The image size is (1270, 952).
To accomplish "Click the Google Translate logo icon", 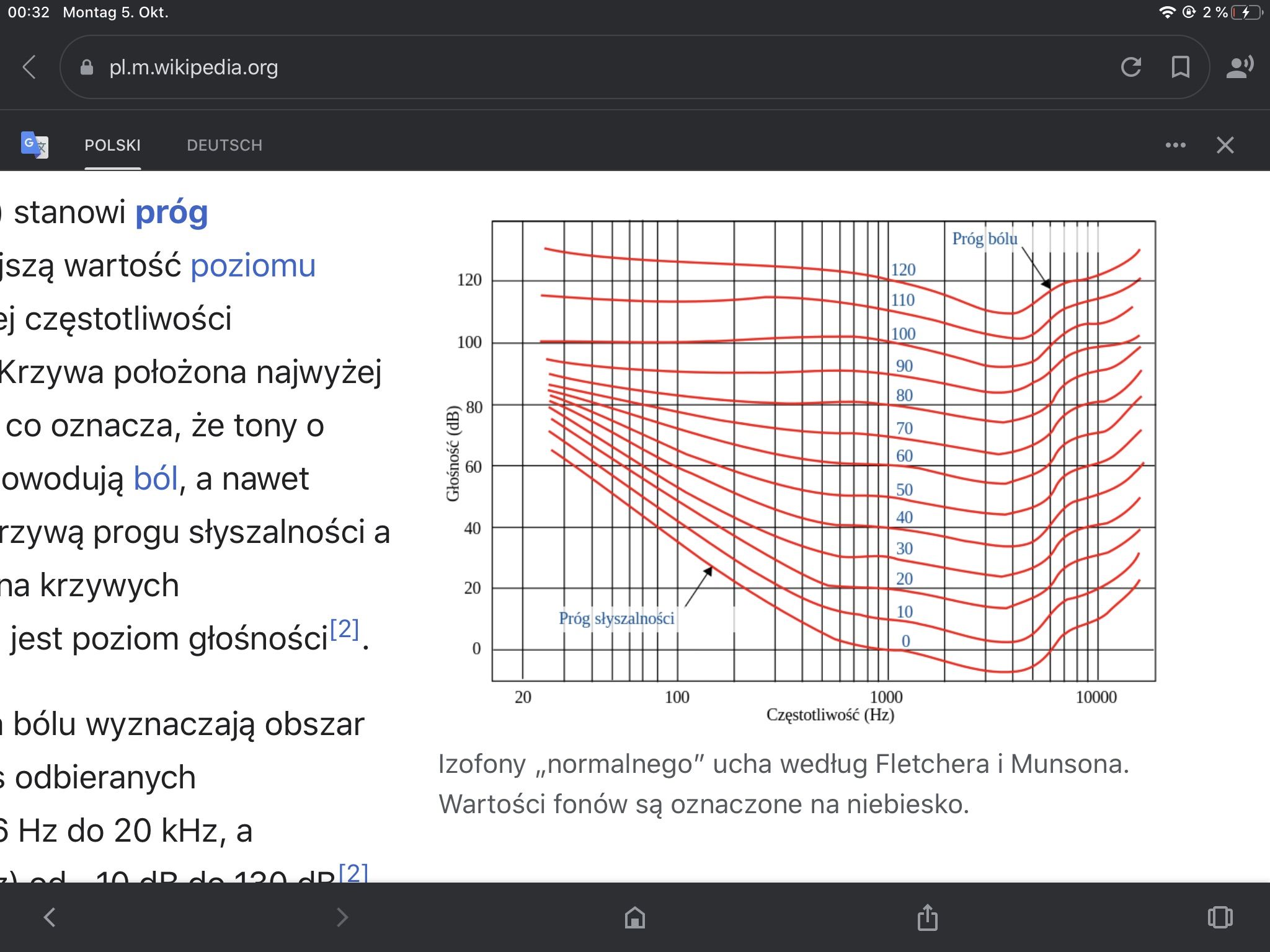I will click(x=35, y=145).
